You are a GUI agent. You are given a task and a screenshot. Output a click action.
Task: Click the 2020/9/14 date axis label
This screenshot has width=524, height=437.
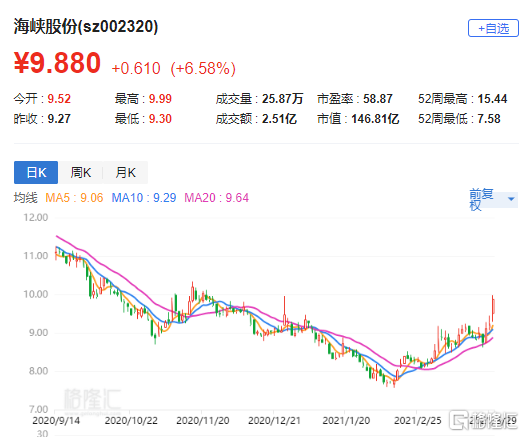[x=56, y=421]
